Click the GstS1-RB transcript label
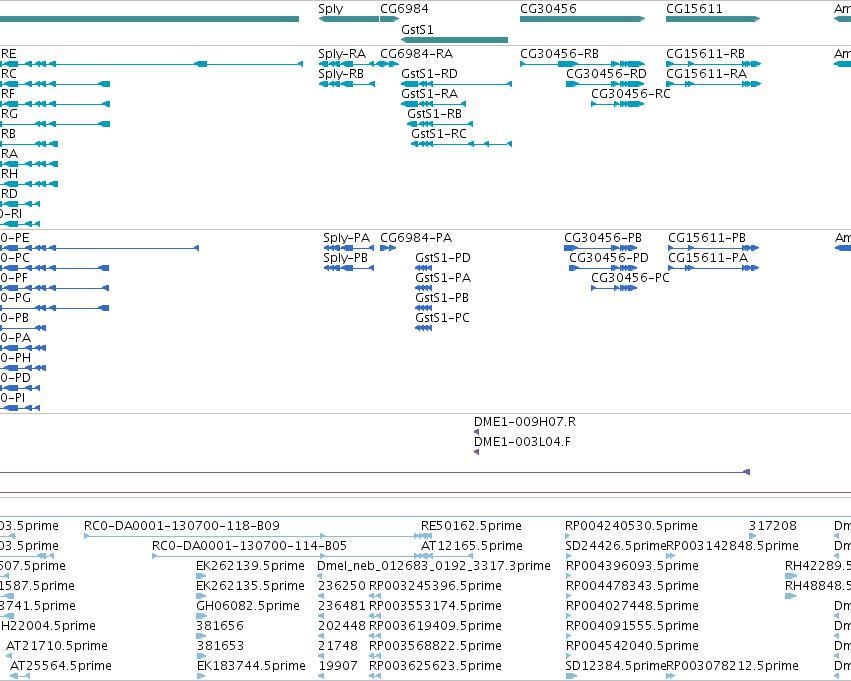This screenshot has width=851, height=681. [x=434, y=113]
